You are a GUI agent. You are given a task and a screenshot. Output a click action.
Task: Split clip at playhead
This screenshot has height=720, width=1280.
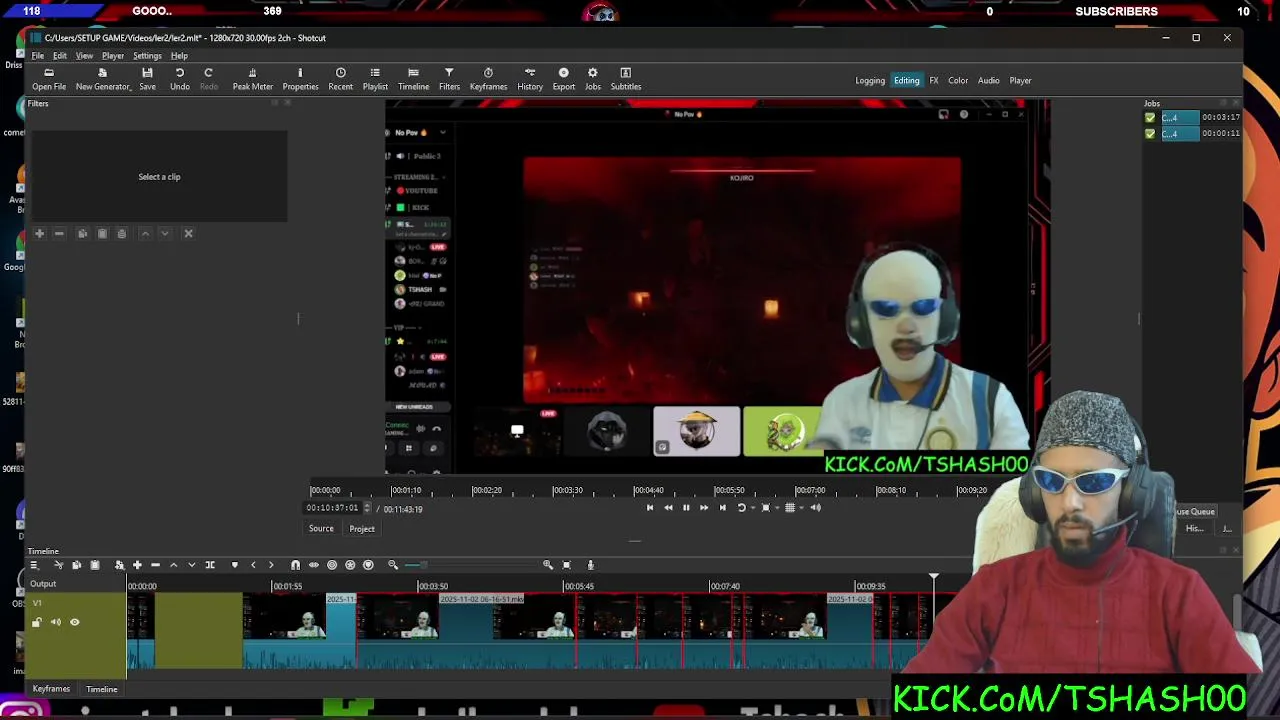pyautogui.click(x=210, y=566)
